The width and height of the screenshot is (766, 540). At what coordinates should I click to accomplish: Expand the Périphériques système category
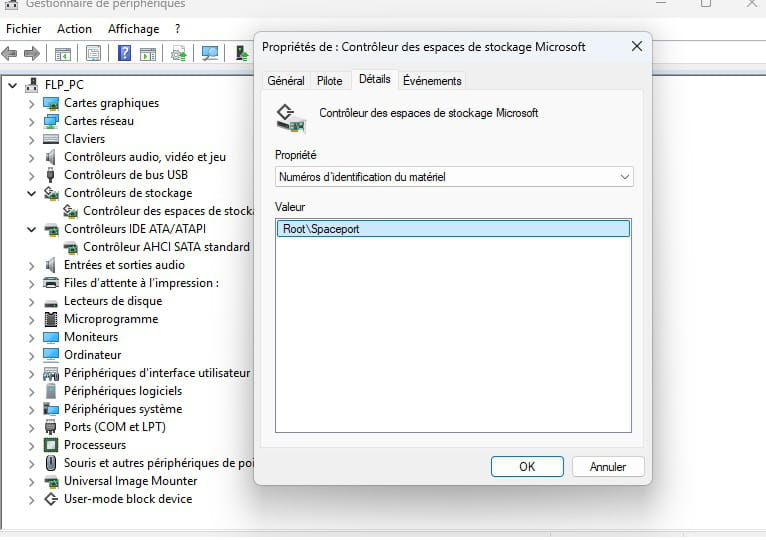(x=31, y=410)
